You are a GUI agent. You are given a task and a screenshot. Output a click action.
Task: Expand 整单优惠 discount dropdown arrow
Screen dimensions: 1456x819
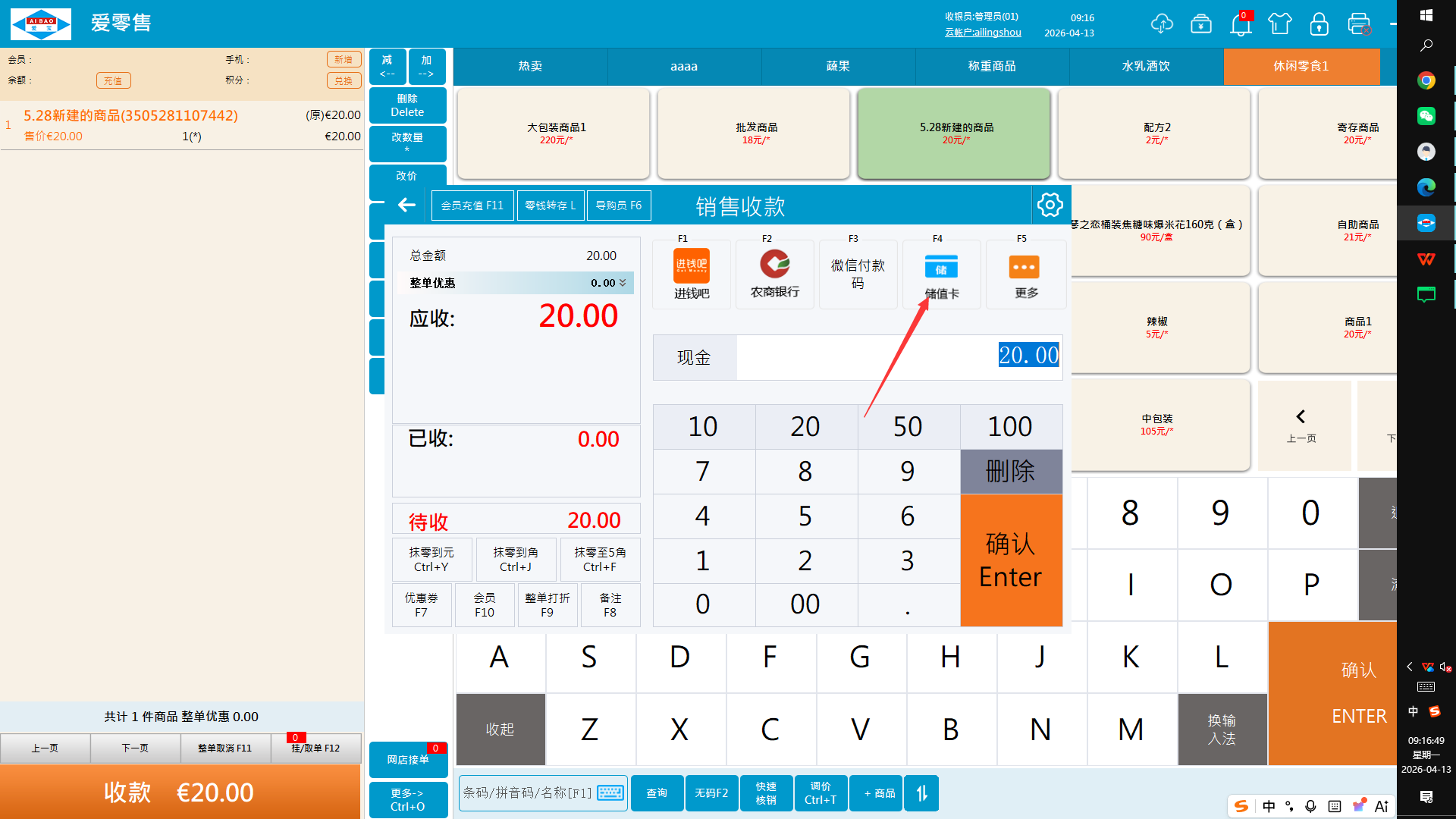tap(623, 283)
